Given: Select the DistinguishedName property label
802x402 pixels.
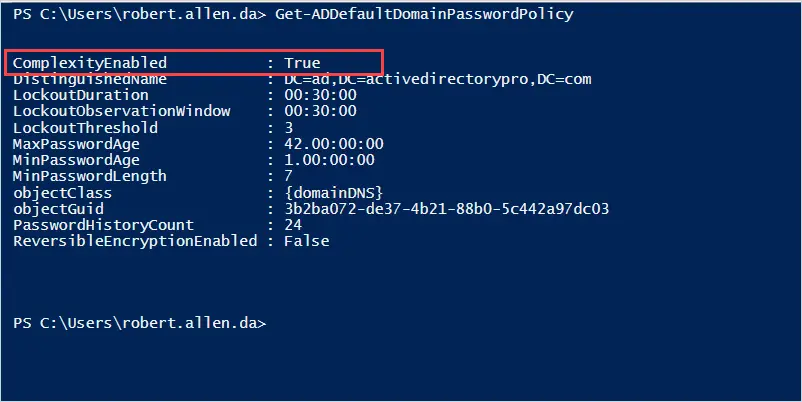Looking at the screenshot, I should 90,80.
